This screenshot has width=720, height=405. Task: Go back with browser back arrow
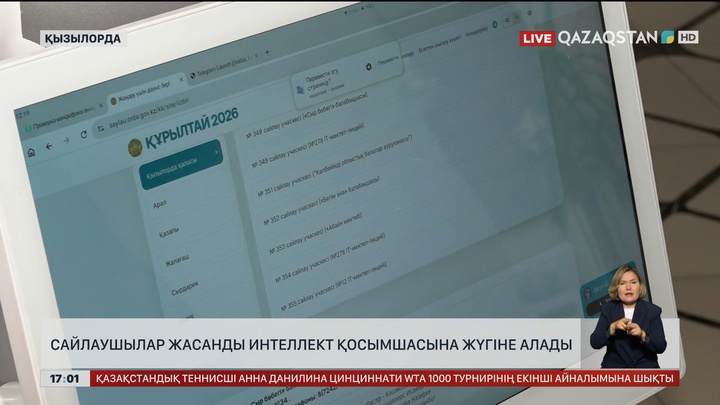(x=49, y=146)
